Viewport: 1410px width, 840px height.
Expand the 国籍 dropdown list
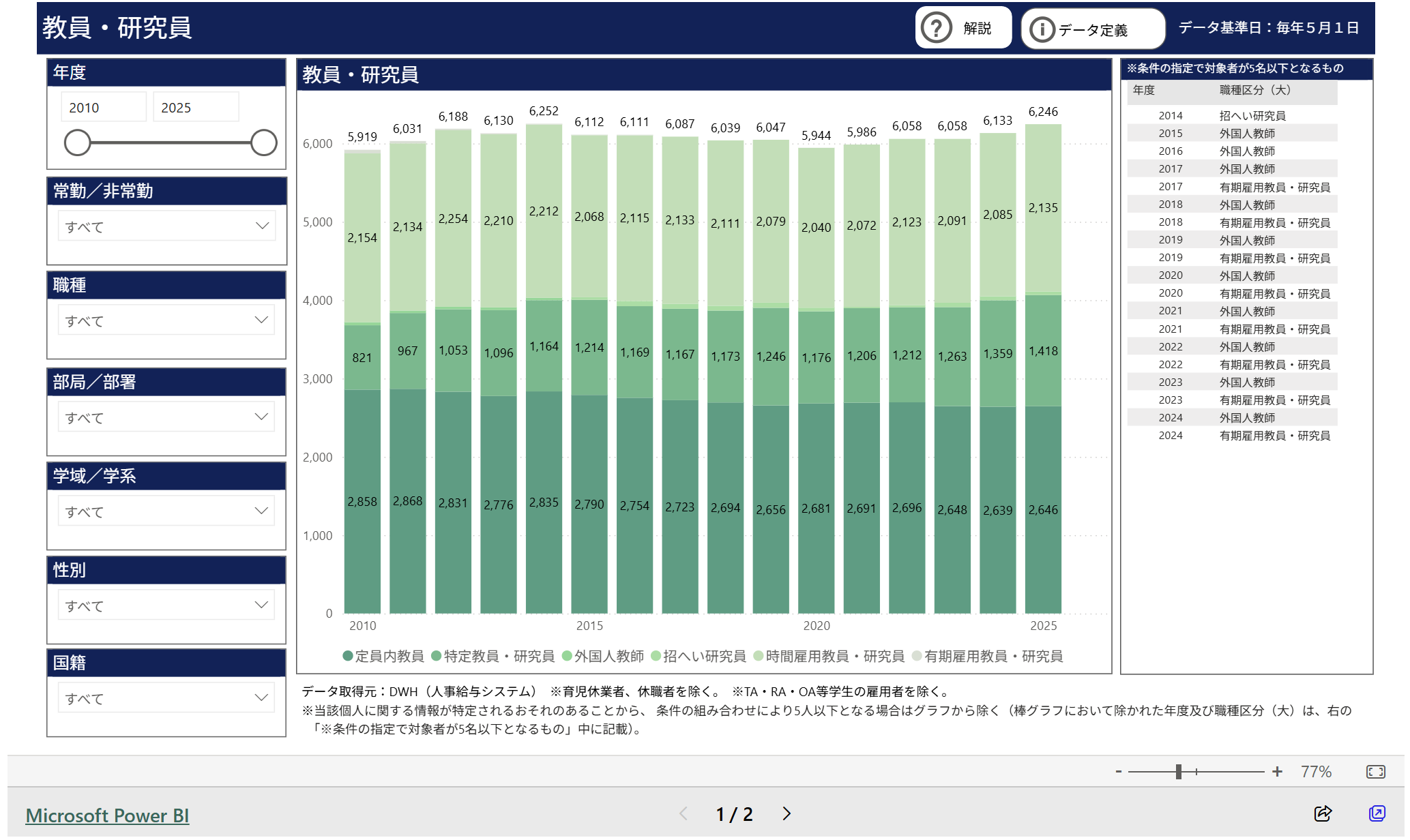coord(166,698)
